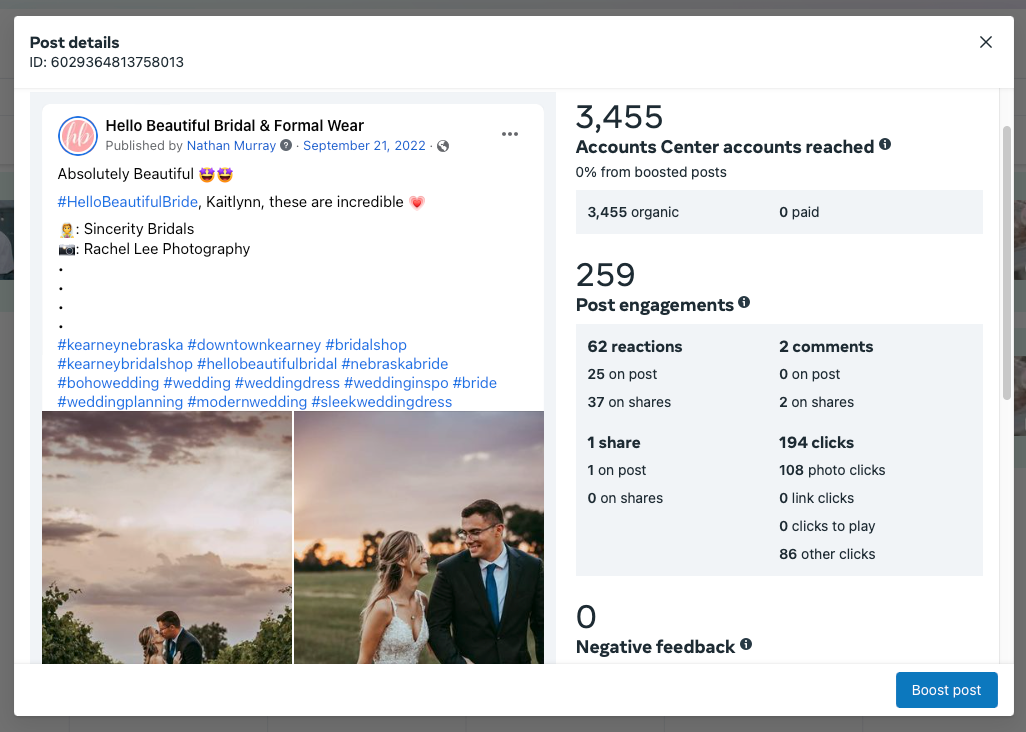The height and width of the screenshot is (732, 1026).
Task: Click the 3,455 accounts reached number
Action: pos(619,117)
